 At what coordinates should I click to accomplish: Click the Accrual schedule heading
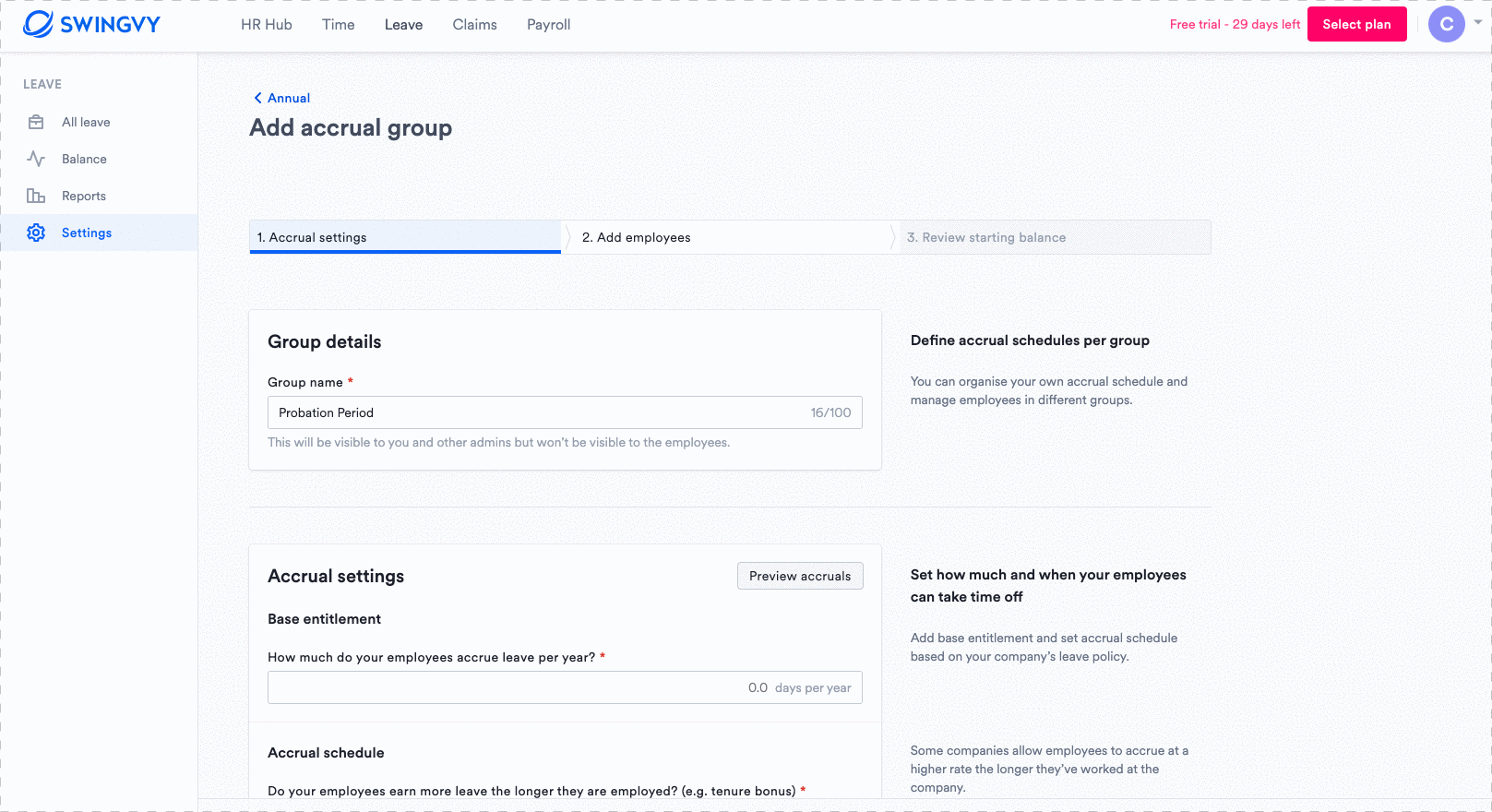[x=326, y=753]
